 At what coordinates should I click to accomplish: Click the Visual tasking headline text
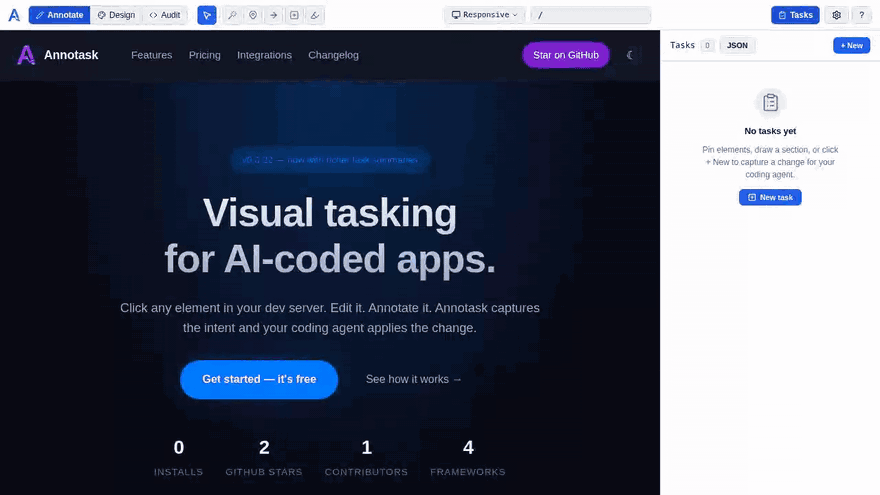click(330, 236)
